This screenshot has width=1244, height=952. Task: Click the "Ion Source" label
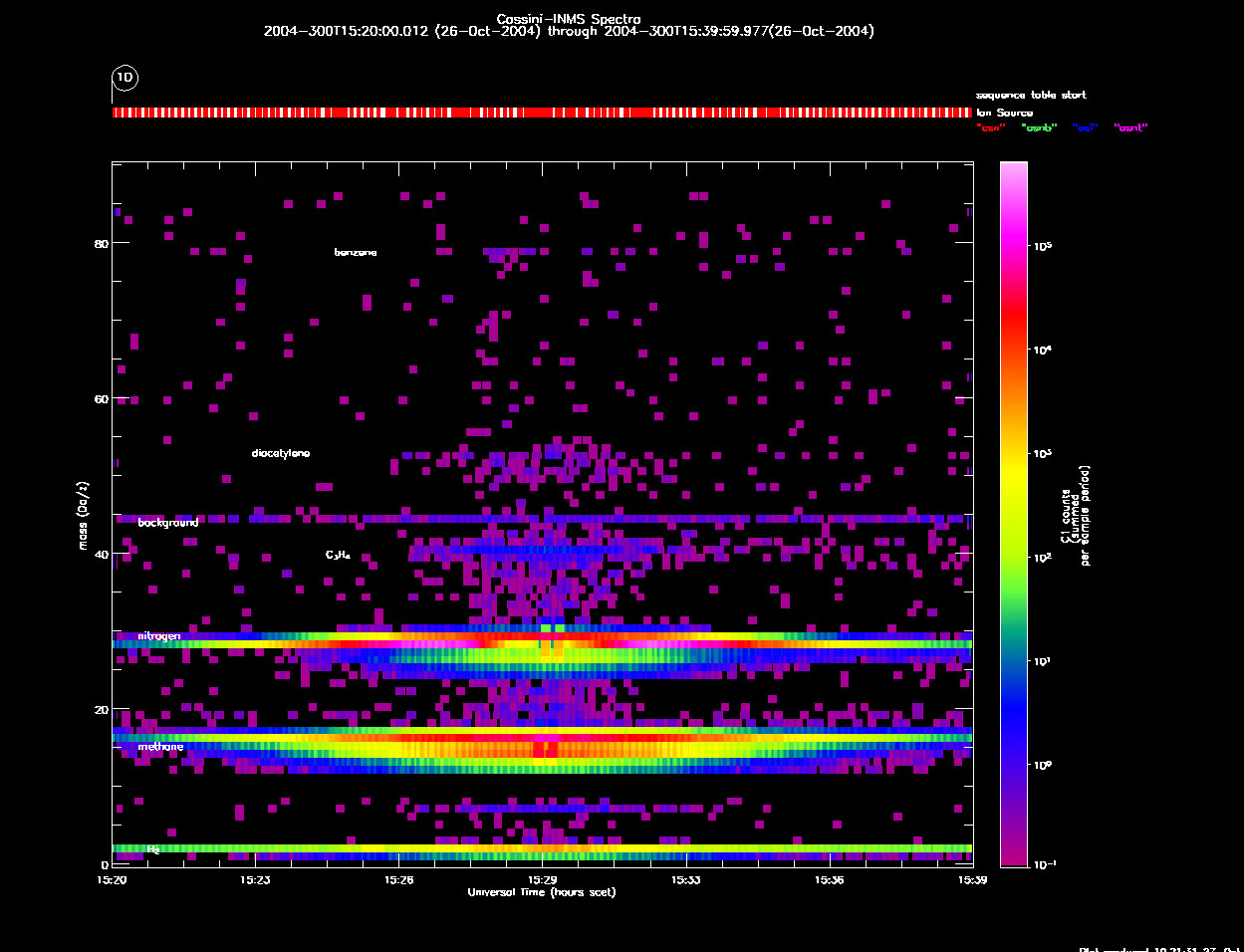[1004, 113]
